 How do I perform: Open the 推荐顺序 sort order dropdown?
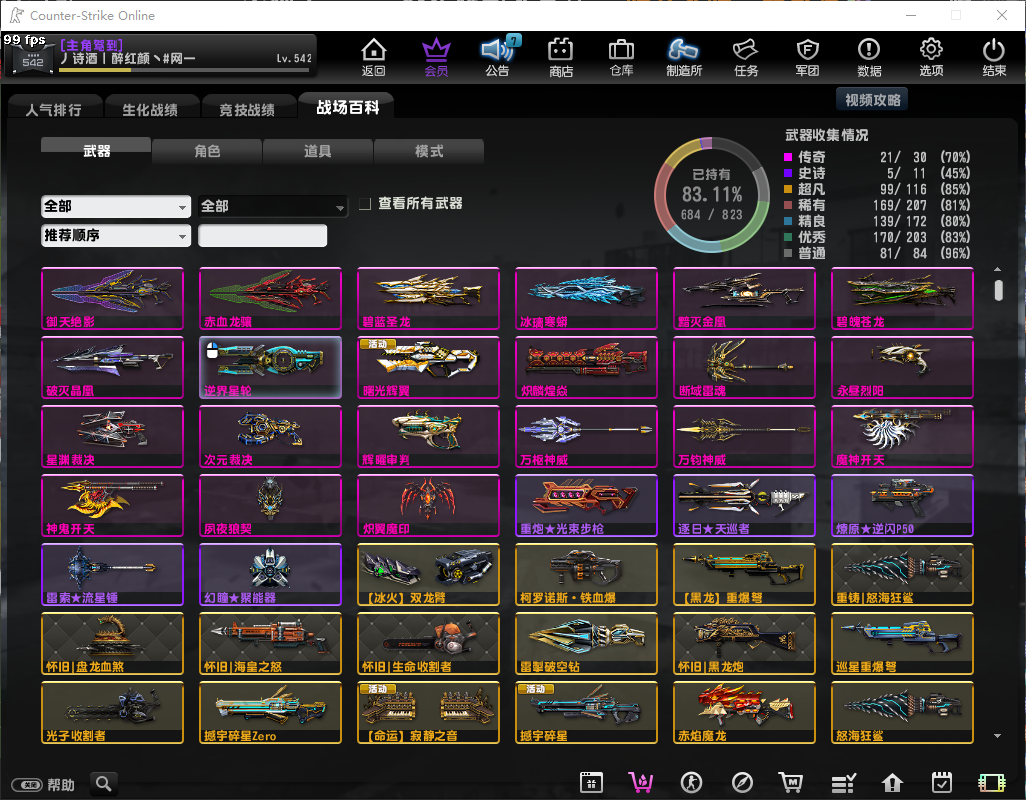pyautogui.click(x=116, y=235)
